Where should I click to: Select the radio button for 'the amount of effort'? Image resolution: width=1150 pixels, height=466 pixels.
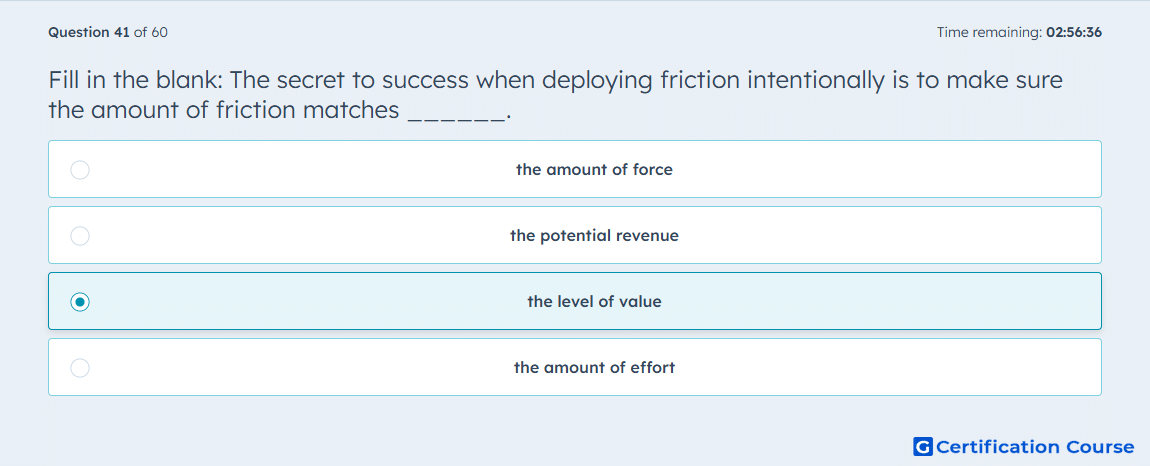pyautogui.click(x=80, y=368)
